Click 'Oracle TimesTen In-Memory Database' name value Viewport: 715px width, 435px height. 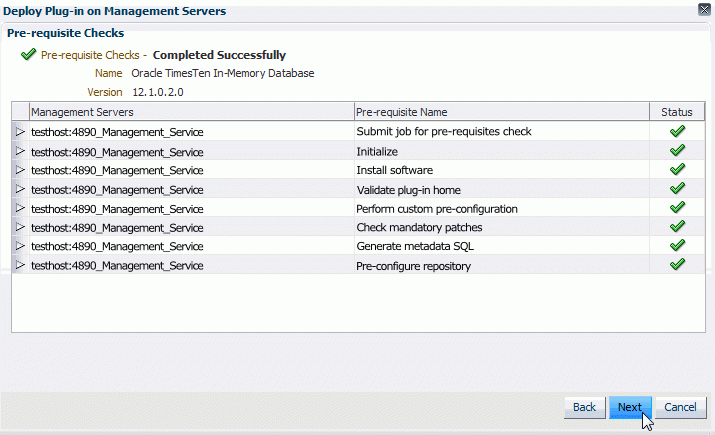pyautogui.click(x=223, y=73)
